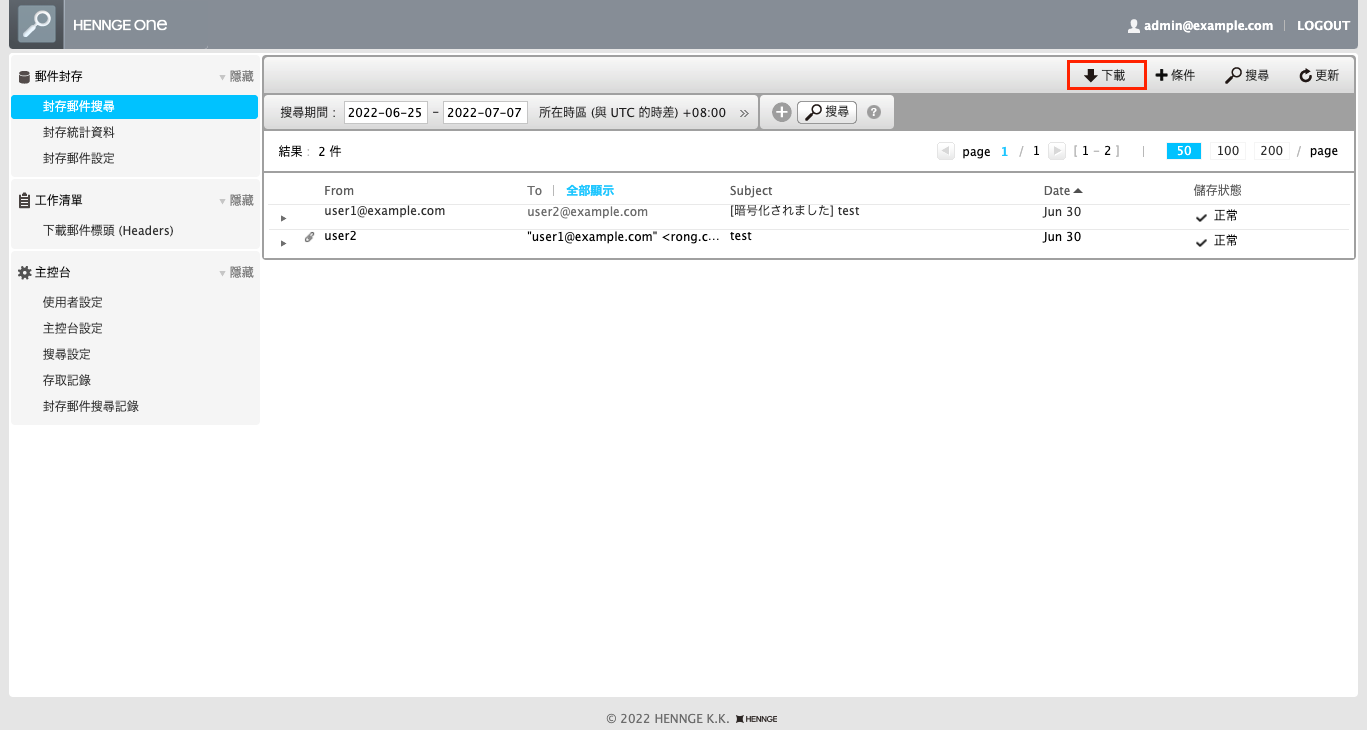Image resolution: width=1367 pixels, height=730 pixels.
Task: Click the plus icon next to 條件
Action: point(1162,75)
